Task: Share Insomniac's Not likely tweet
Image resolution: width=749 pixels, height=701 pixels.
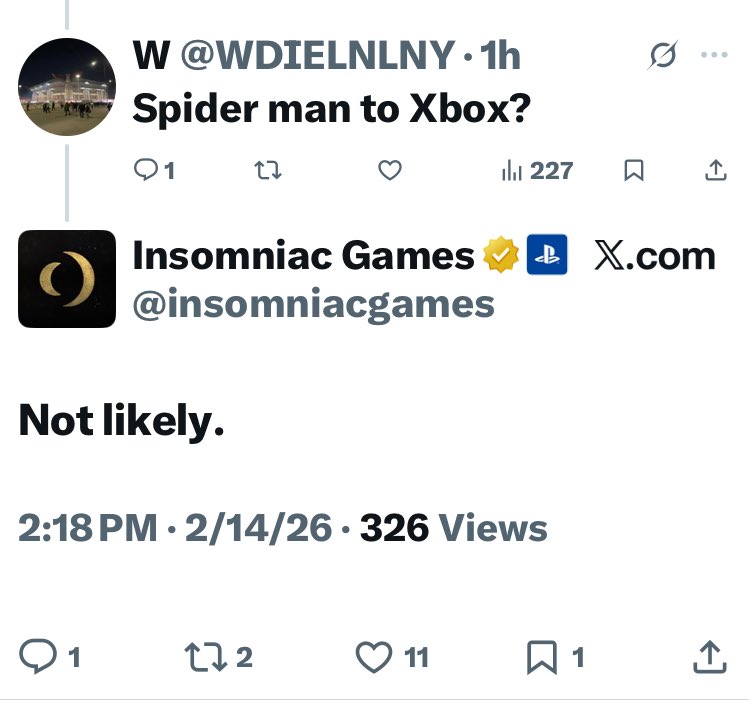Action: pos(709,656)
